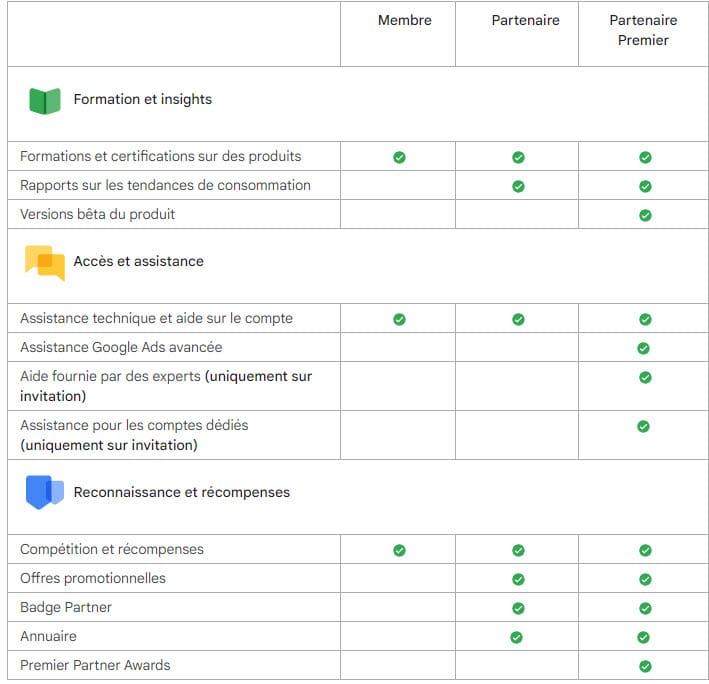The image size is (709, 684).
Task: Click Partenaire checkmark for Rapports sur les tendances
Action: [518, 186]
